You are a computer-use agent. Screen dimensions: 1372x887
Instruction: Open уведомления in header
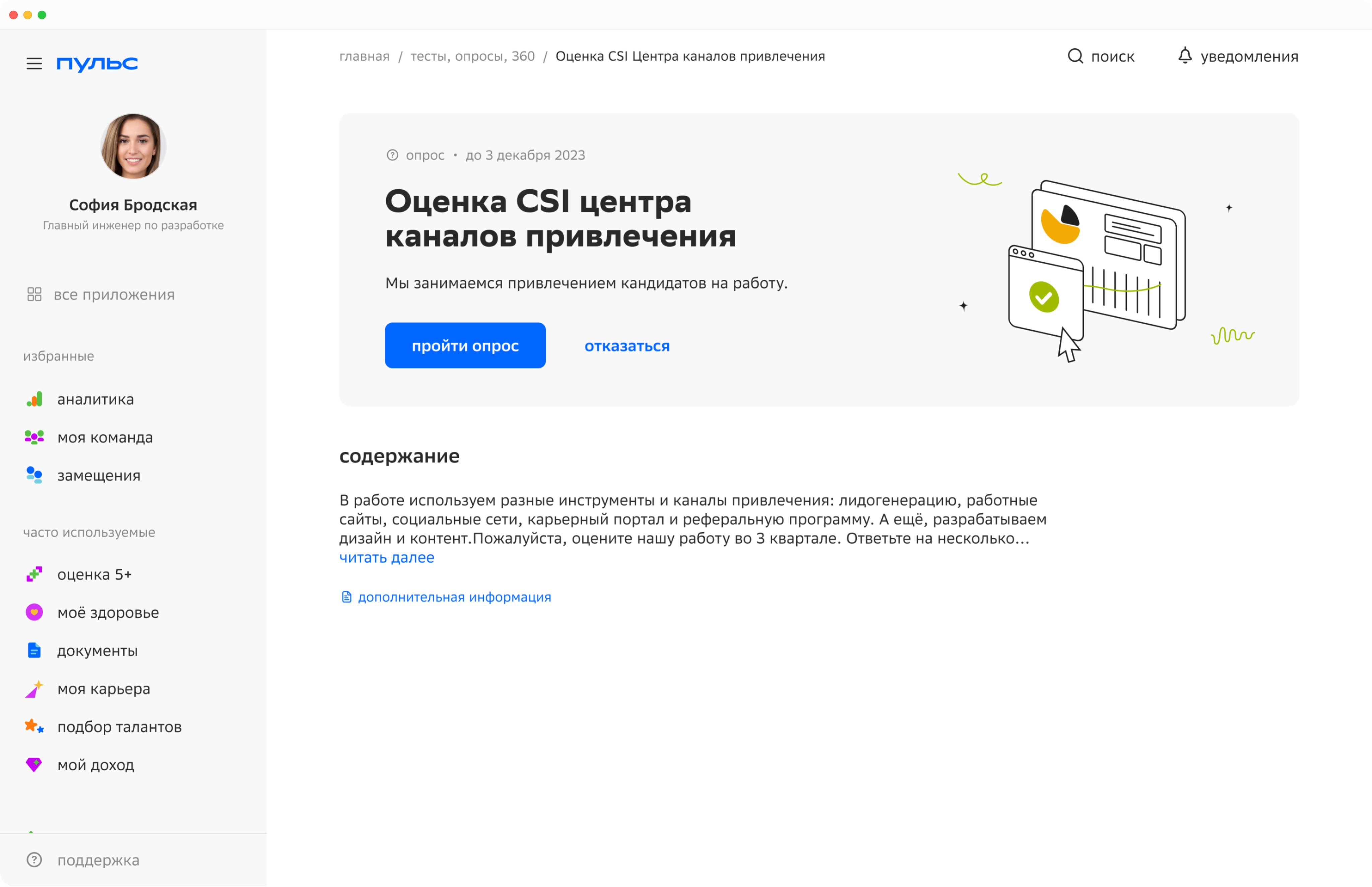(x=1249, y=57)
